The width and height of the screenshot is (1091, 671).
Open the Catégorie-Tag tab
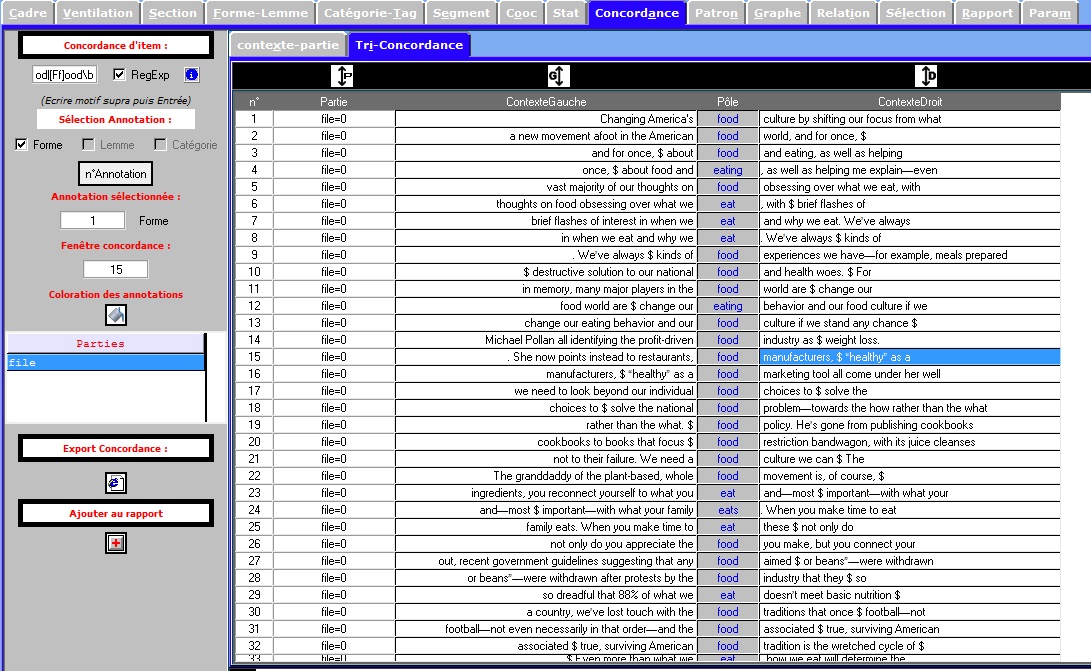tap(370, 13)
